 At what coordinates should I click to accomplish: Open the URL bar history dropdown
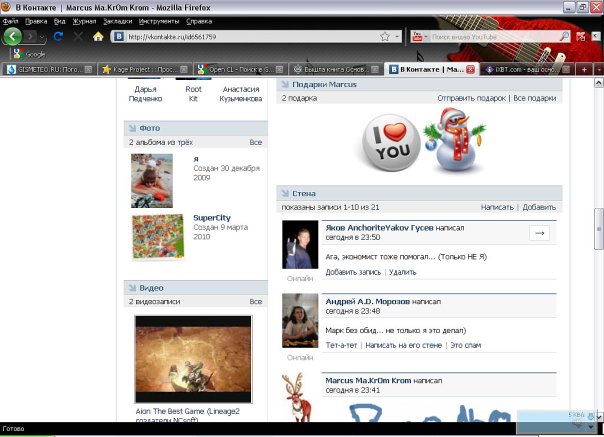(x=398, y=37)
